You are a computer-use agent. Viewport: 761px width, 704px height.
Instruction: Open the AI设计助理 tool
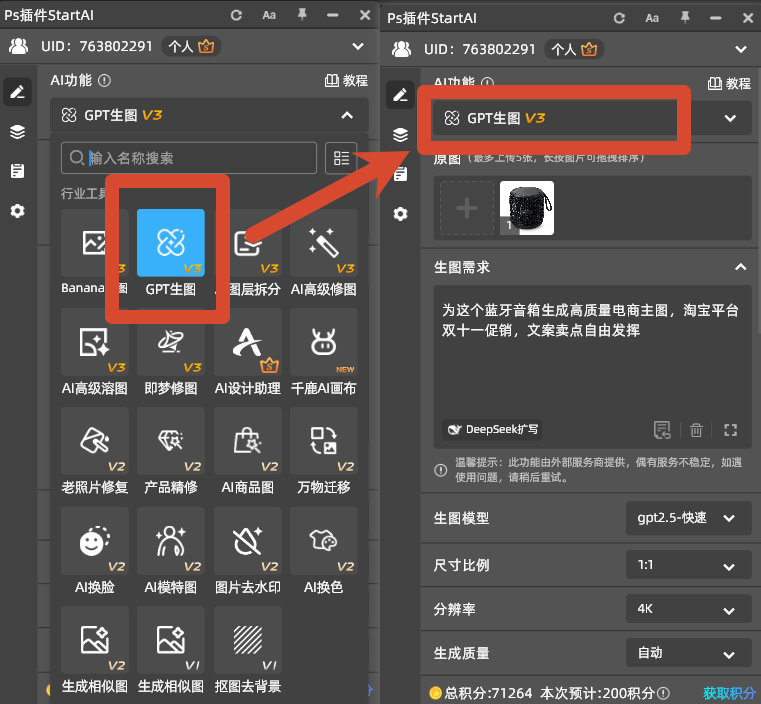pyautogui.click(x=248, y=342)
